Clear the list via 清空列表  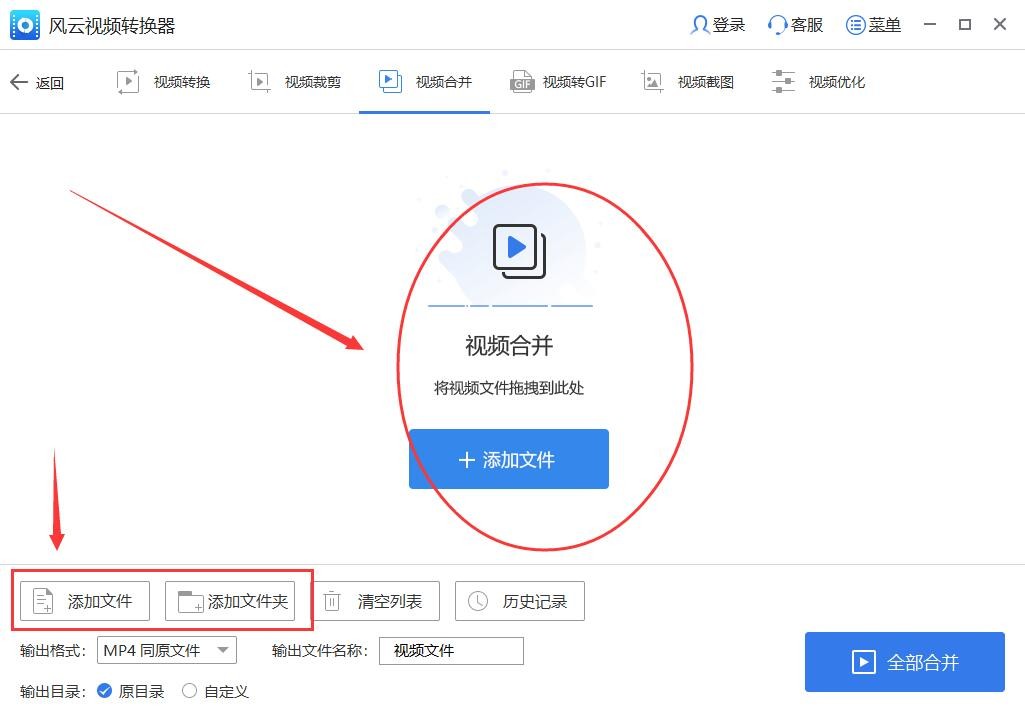(x=377, y=601)
